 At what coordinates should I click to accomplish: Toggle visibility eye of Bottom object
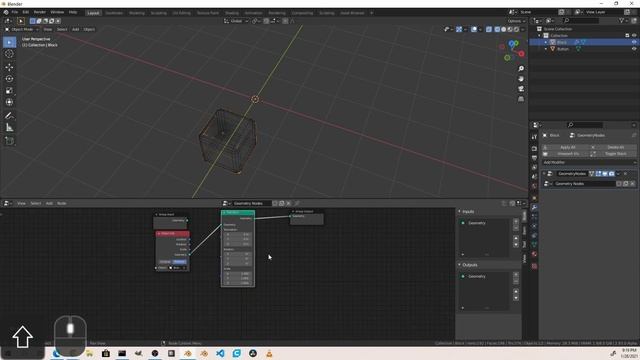[x=634, y=49]
